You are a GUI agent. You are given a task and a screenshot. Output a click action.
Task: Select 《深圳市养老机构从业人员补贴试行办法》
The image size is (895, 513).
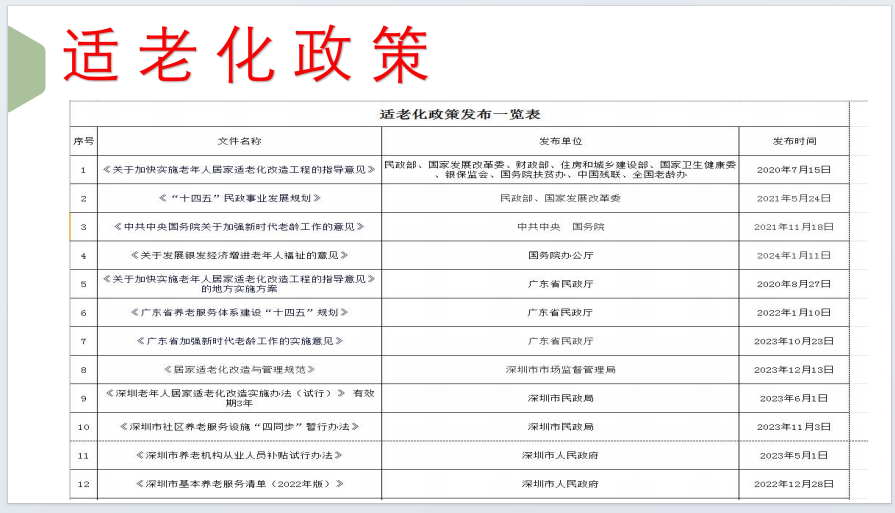(239, 455)
